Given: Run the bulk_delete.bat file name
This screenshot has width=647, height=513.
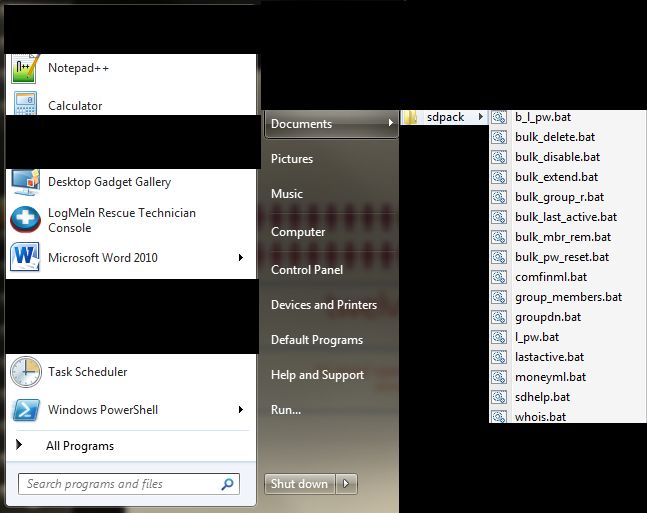Looking at the screenshot, I should tap(555, 137).
